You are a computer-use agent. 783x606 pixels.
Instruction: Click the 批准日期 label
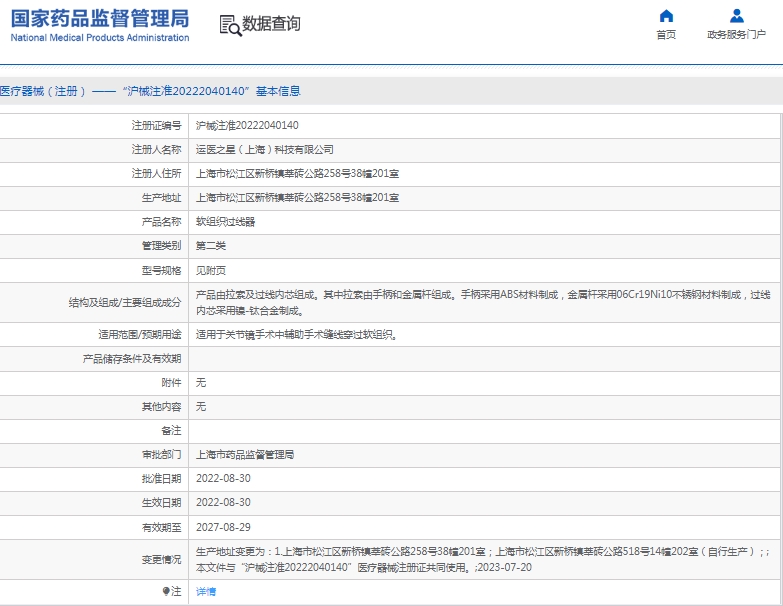[161, 478]
